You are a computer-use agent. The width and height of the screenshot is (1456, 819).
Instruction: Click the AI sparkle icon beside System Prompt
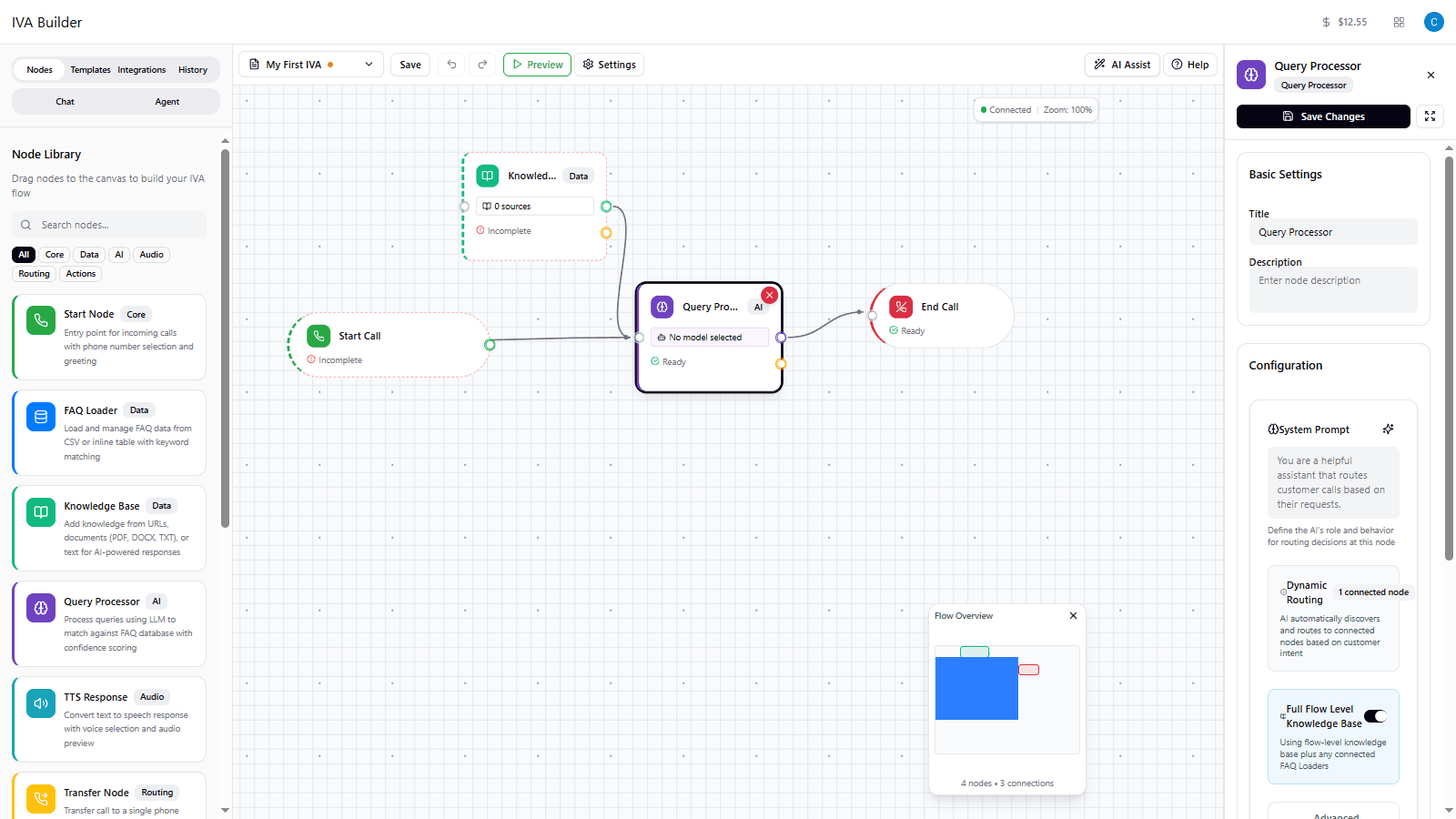pos(1388,429)
